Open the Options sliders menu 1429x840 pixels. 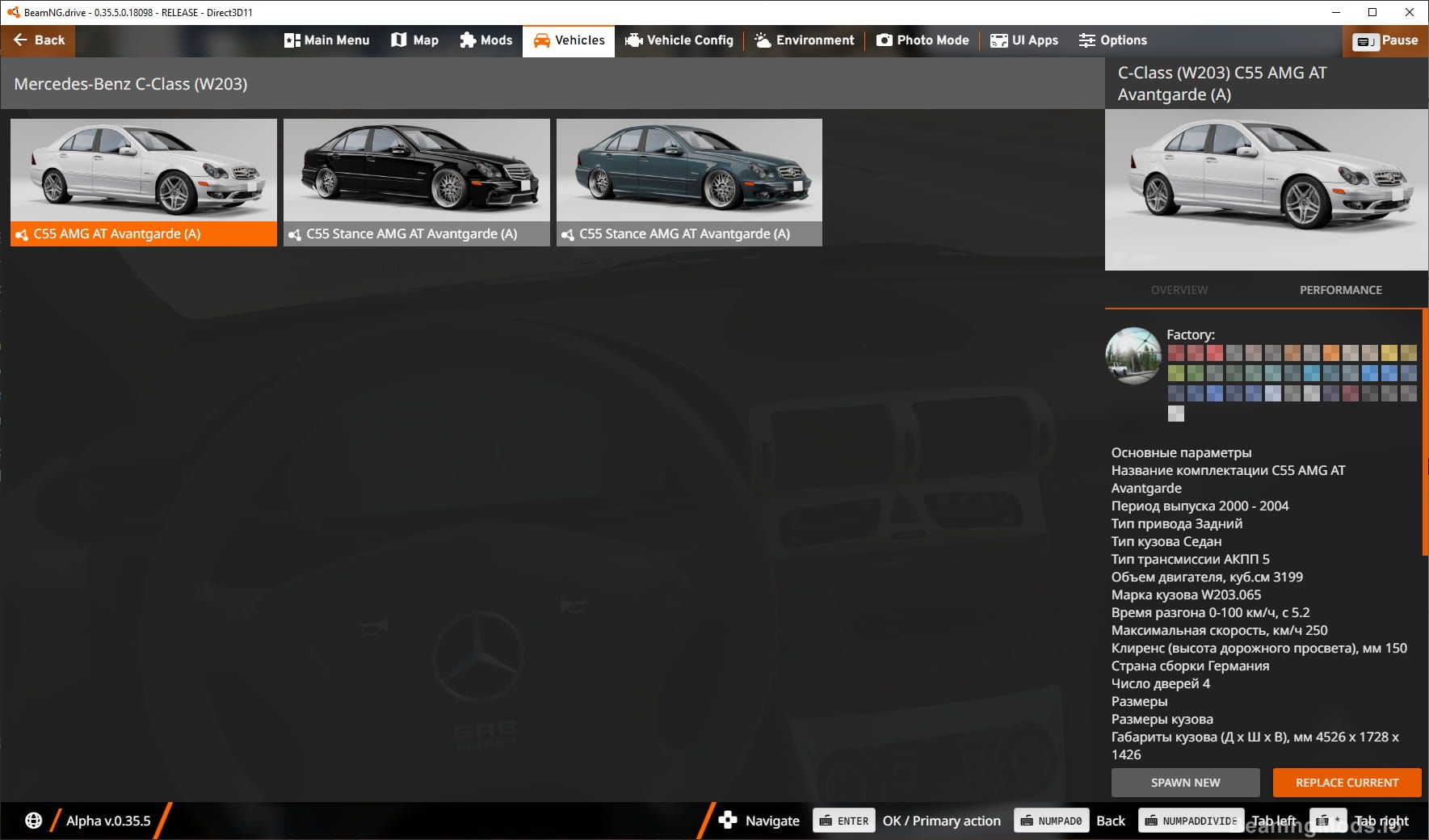[x=1112, y=40]
